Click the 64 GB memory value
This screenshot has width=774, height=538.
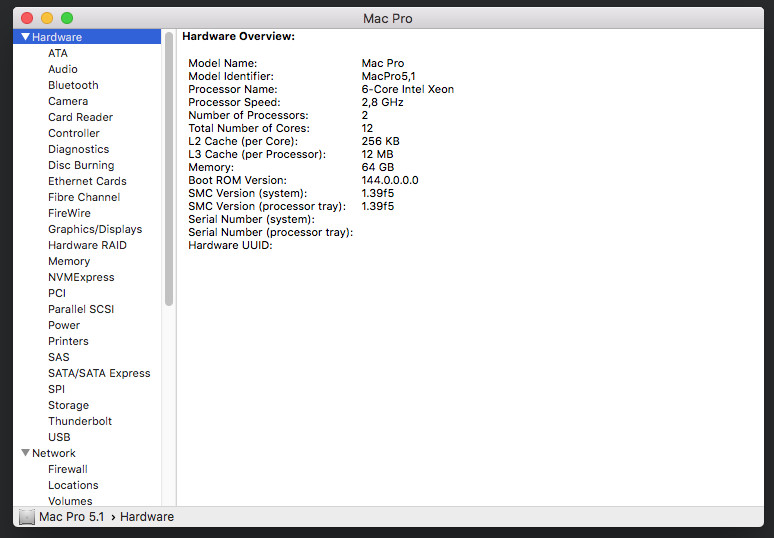[x=378, y=167]
